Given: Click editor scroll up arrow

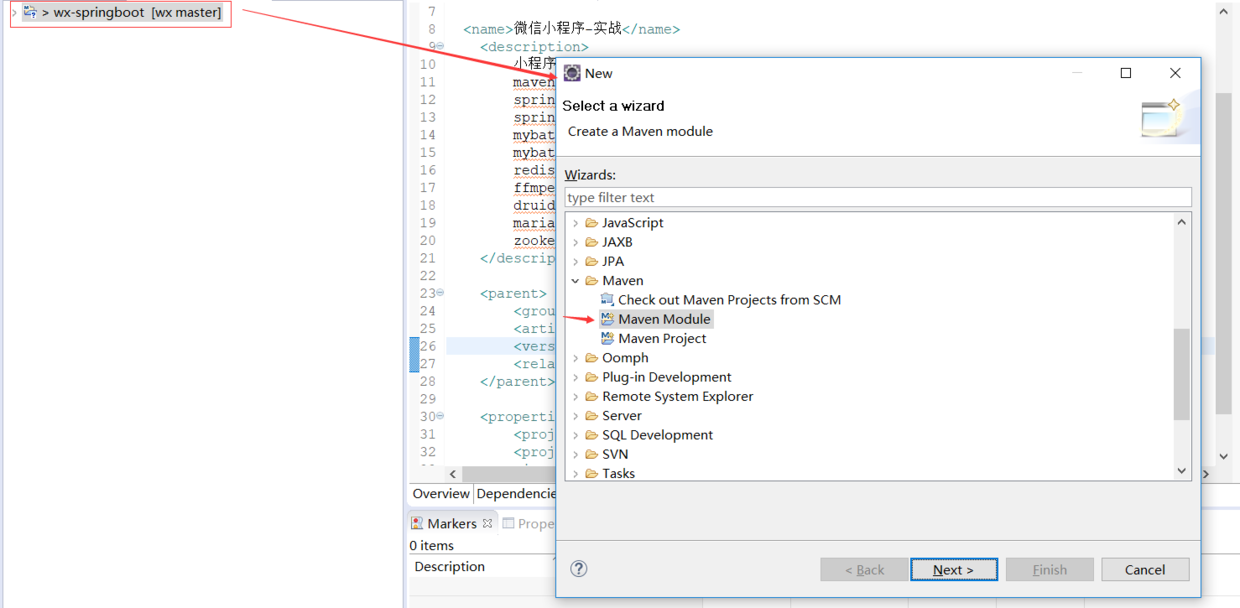Looking at the screenshot, I should pos(1224,11).
